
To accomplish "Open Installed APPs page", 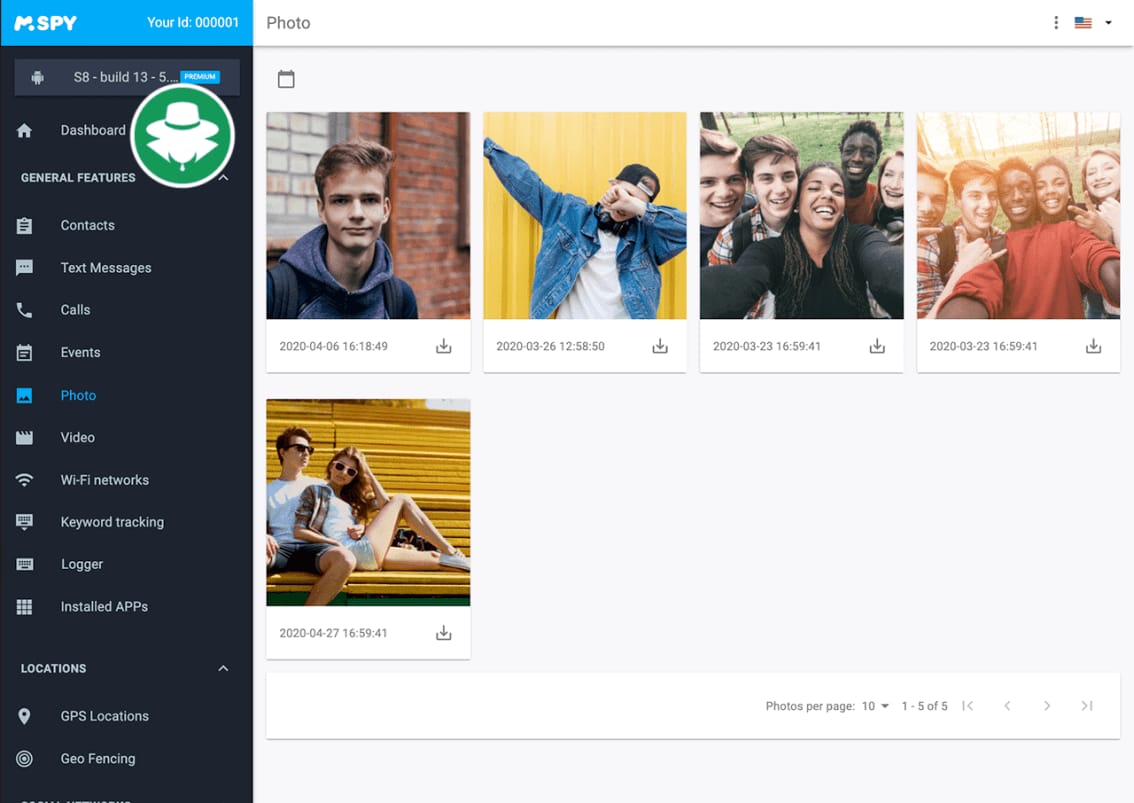I will tap(104, 607).
